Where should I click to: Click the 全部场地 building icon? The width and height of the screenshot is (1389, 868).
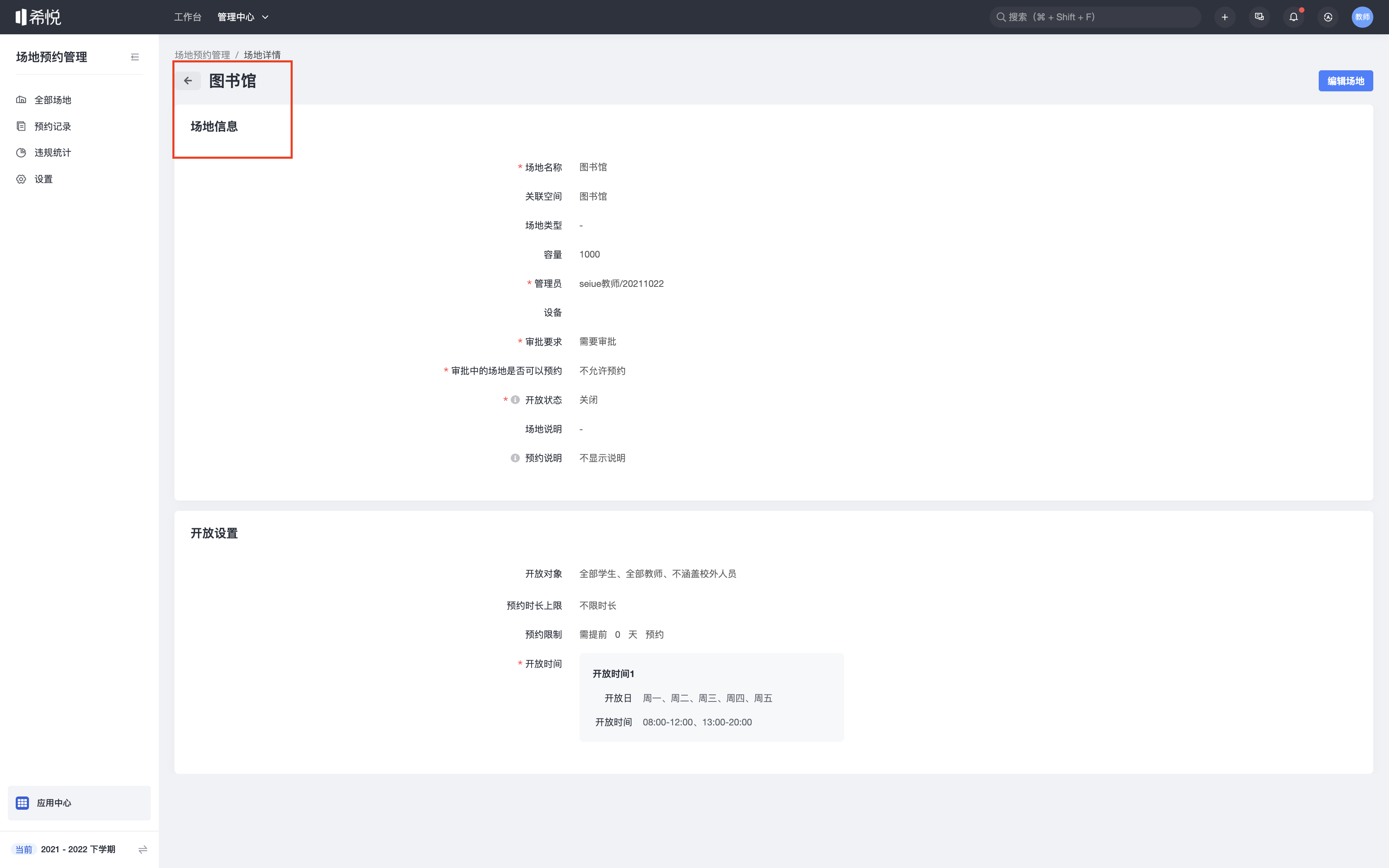click(x=21, y=100)
